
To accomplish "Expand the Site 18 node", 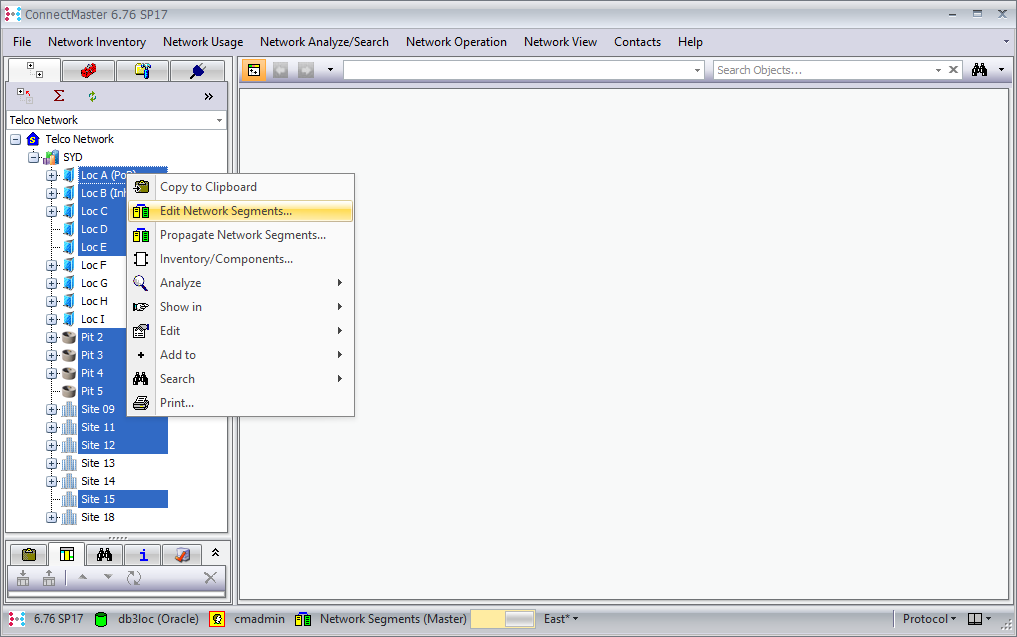I will coord(51,517).
